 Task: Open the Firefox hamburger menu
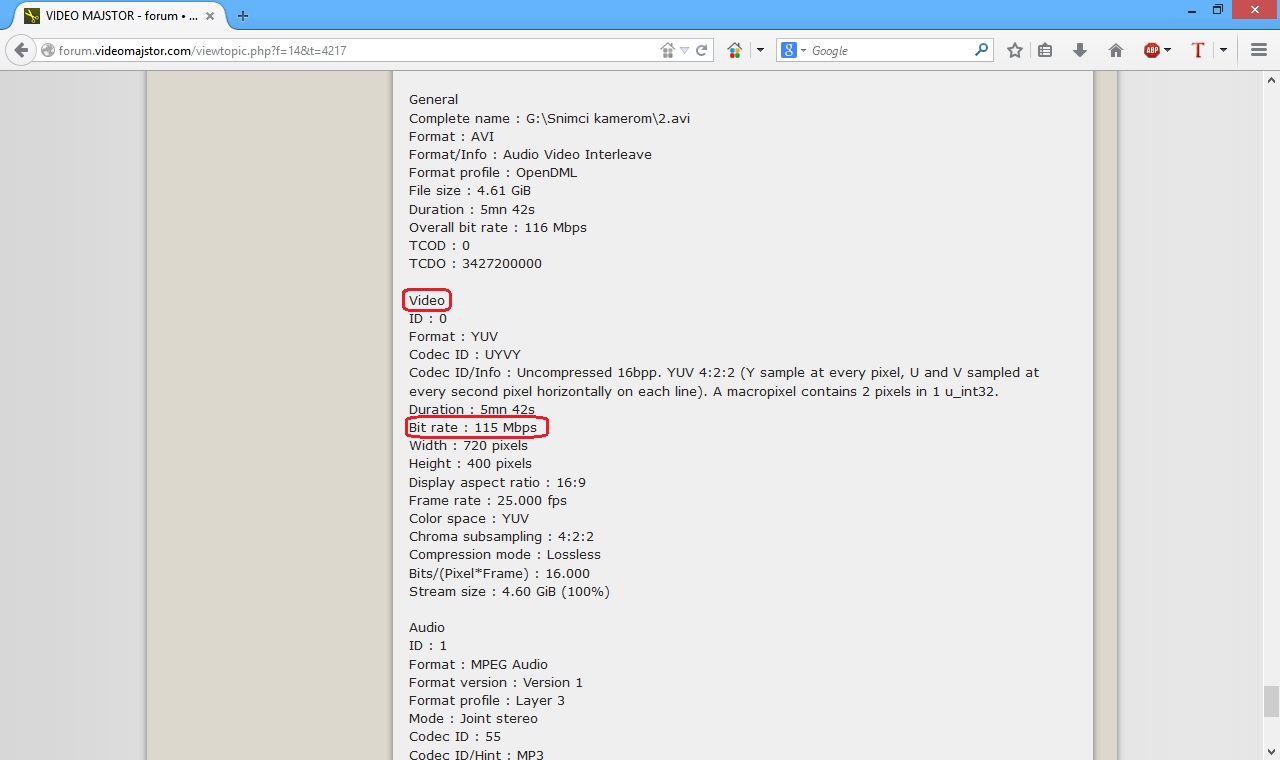click(x=1259, y=50)
